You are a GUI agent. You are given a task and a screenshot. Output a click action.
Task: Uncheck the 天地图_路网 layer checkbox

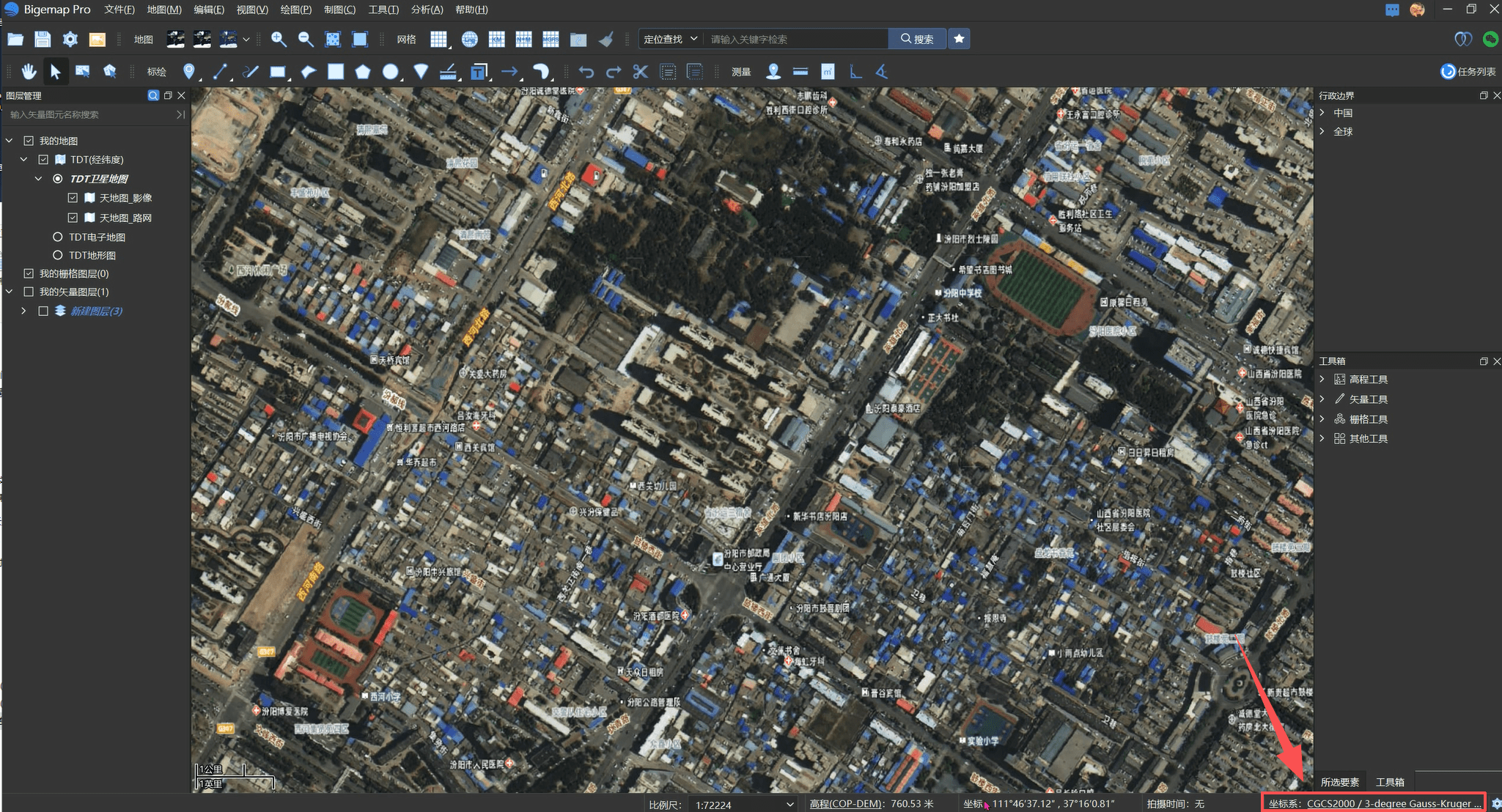coord(73,218)
